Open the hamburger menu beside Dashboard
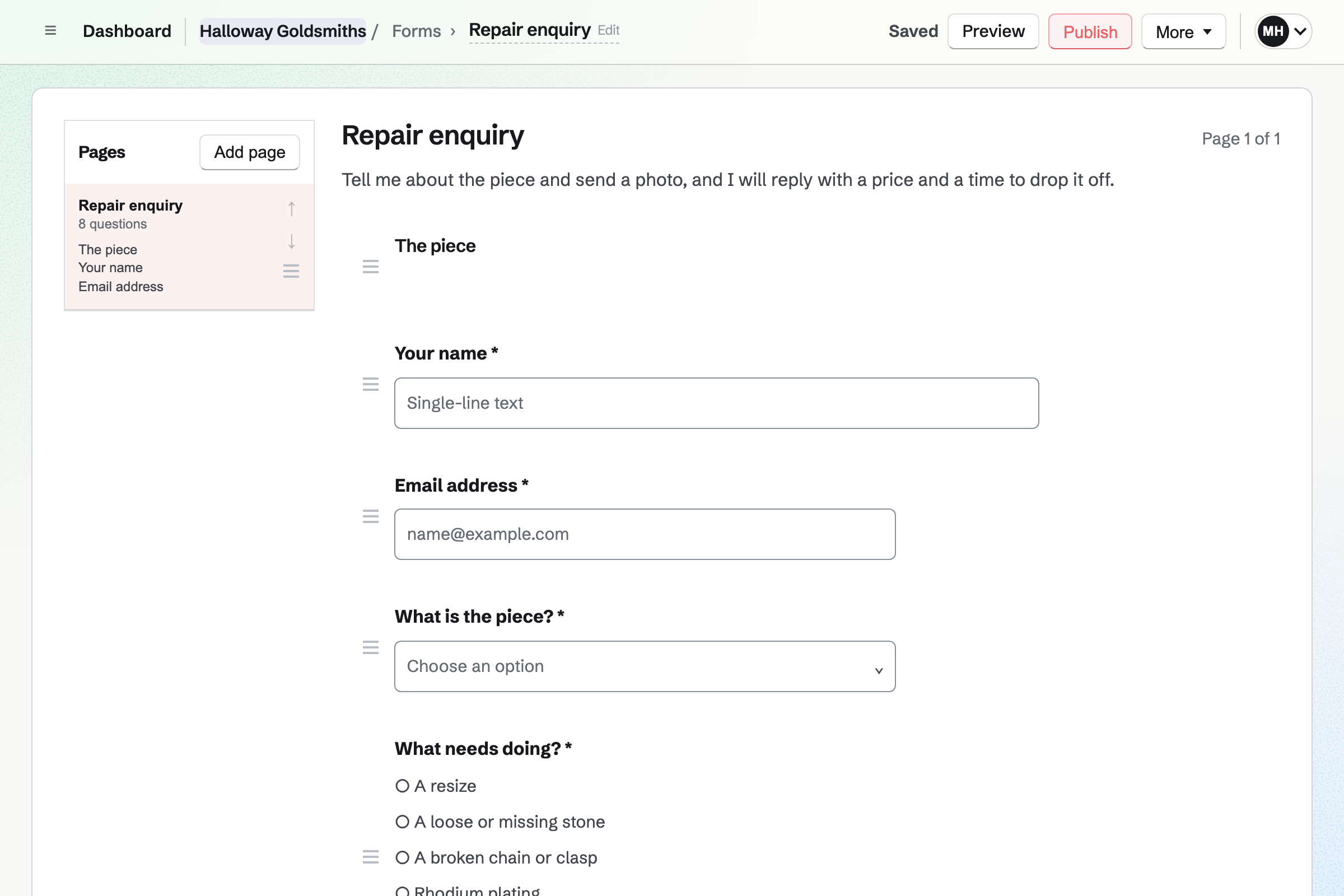The height and width of the screenshot is (896, 1344). [50, 31]
